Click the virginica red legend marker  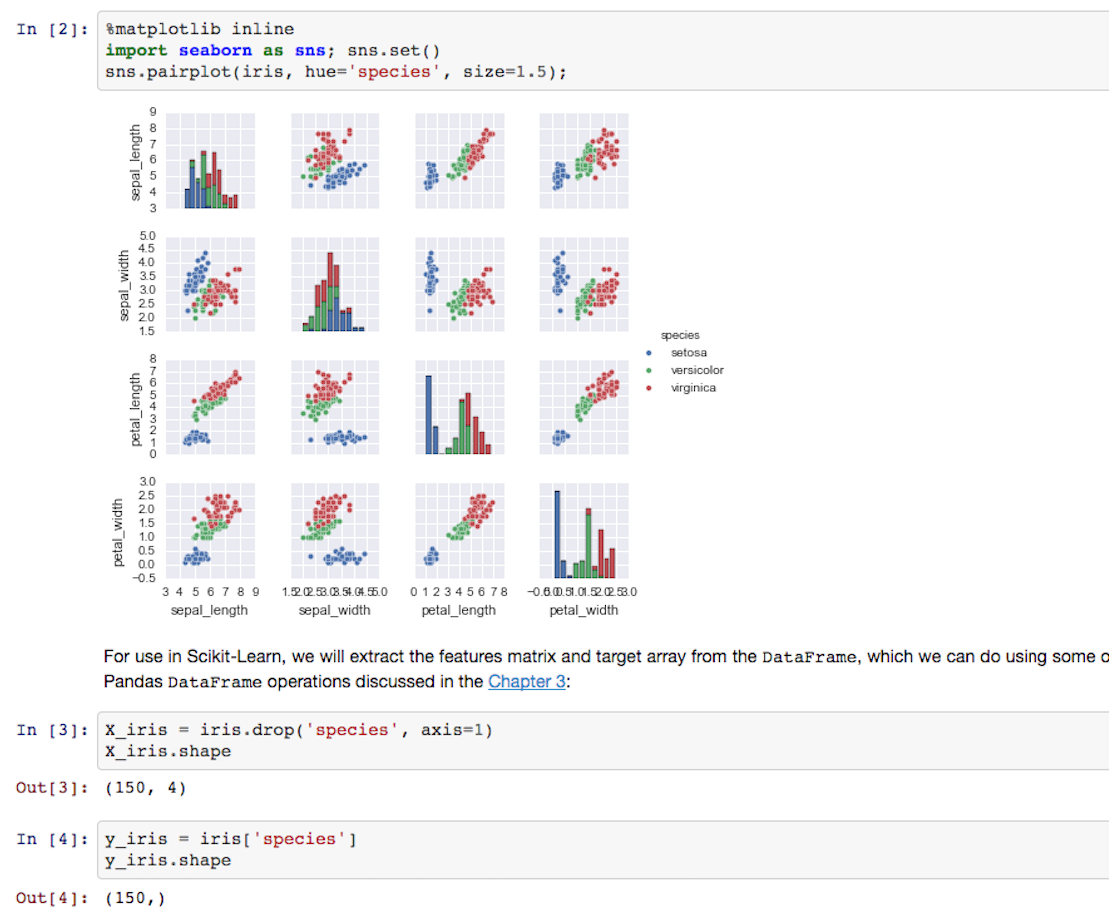[649, 388]
